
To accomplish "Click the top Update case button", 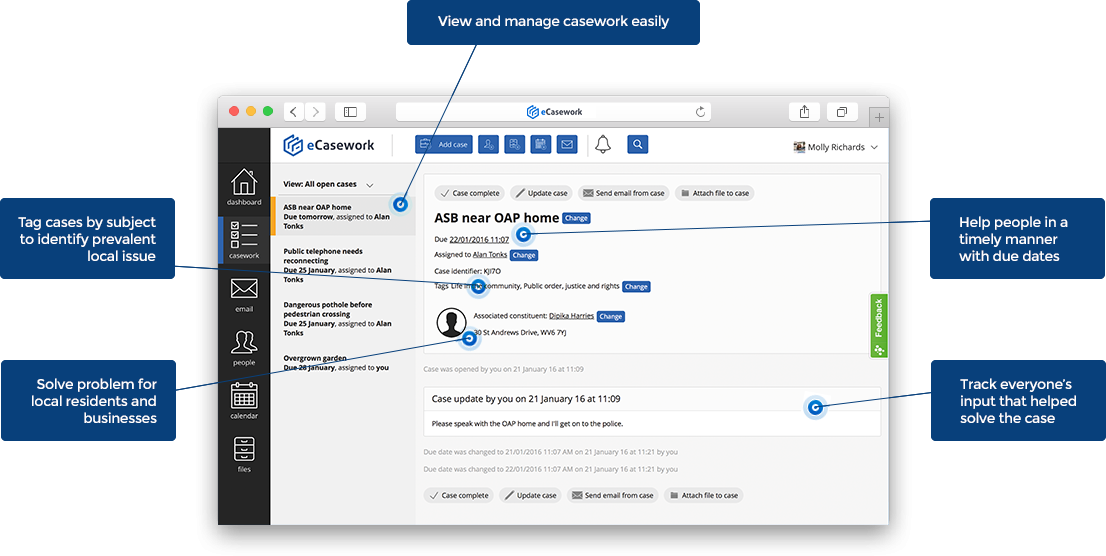I will coord(541,193).
